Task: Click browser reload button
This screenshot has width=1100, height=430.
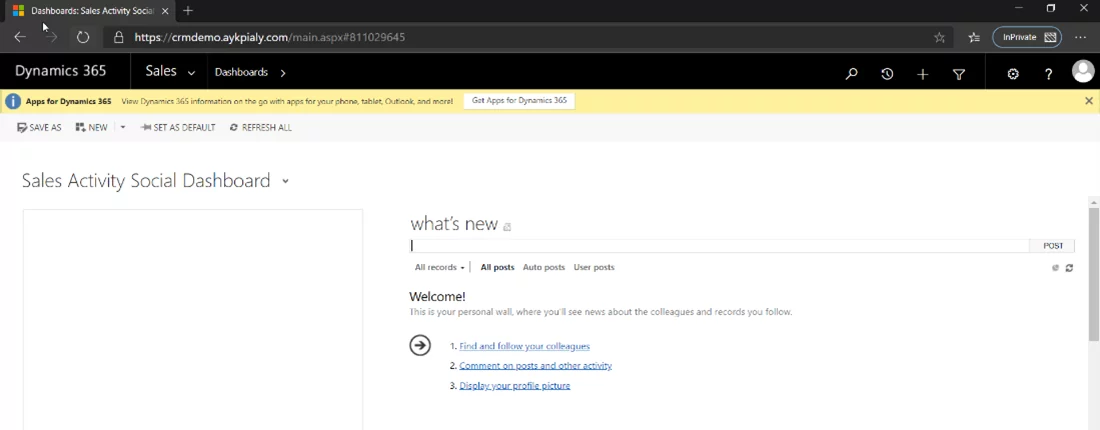Action: pyautogui.click(x=83, y=37)
